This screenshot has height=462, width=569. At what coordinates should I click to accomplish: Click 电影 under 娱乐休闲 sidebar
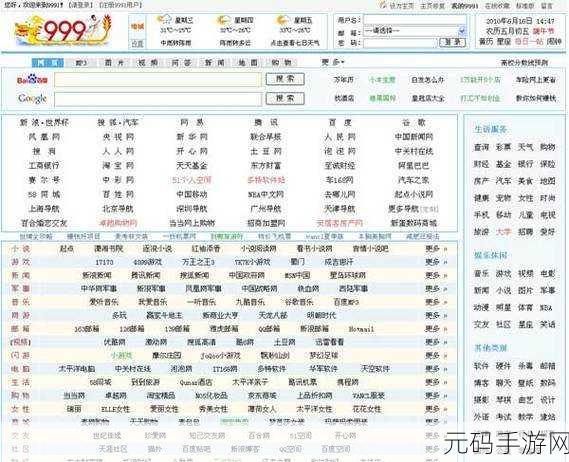point(548,274)
